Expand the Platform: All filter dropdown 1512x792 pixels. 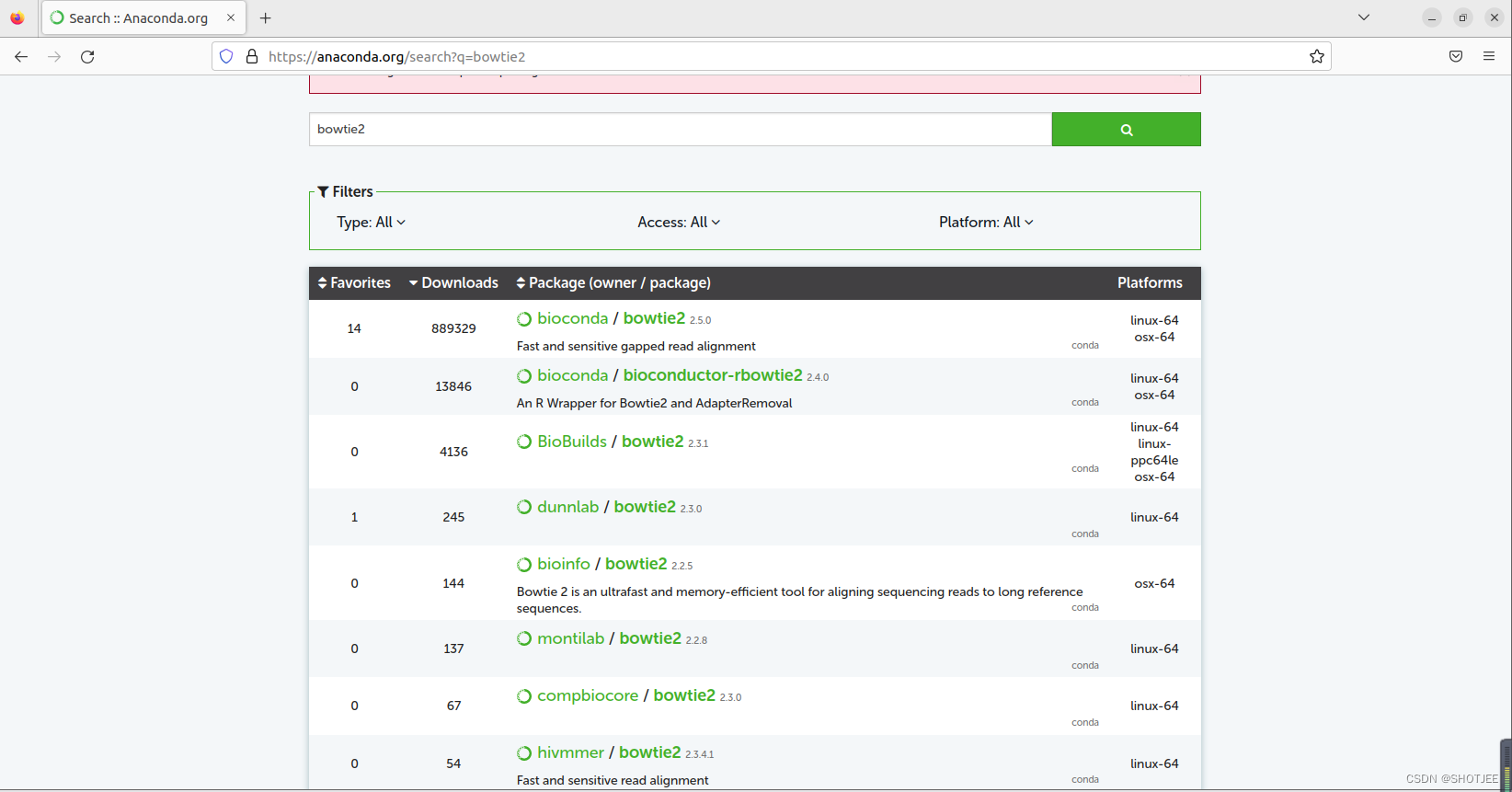click(986, 223)
